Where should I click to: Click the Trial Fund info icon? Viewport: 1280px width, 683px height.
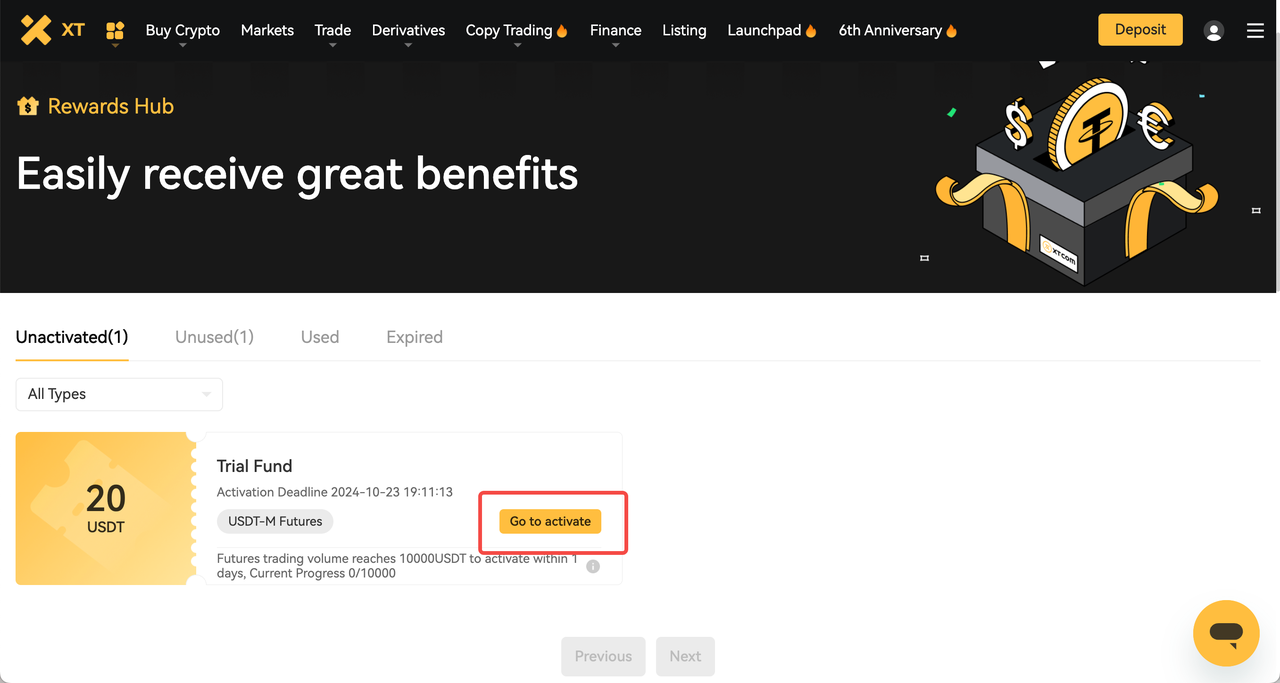[593, 566]
